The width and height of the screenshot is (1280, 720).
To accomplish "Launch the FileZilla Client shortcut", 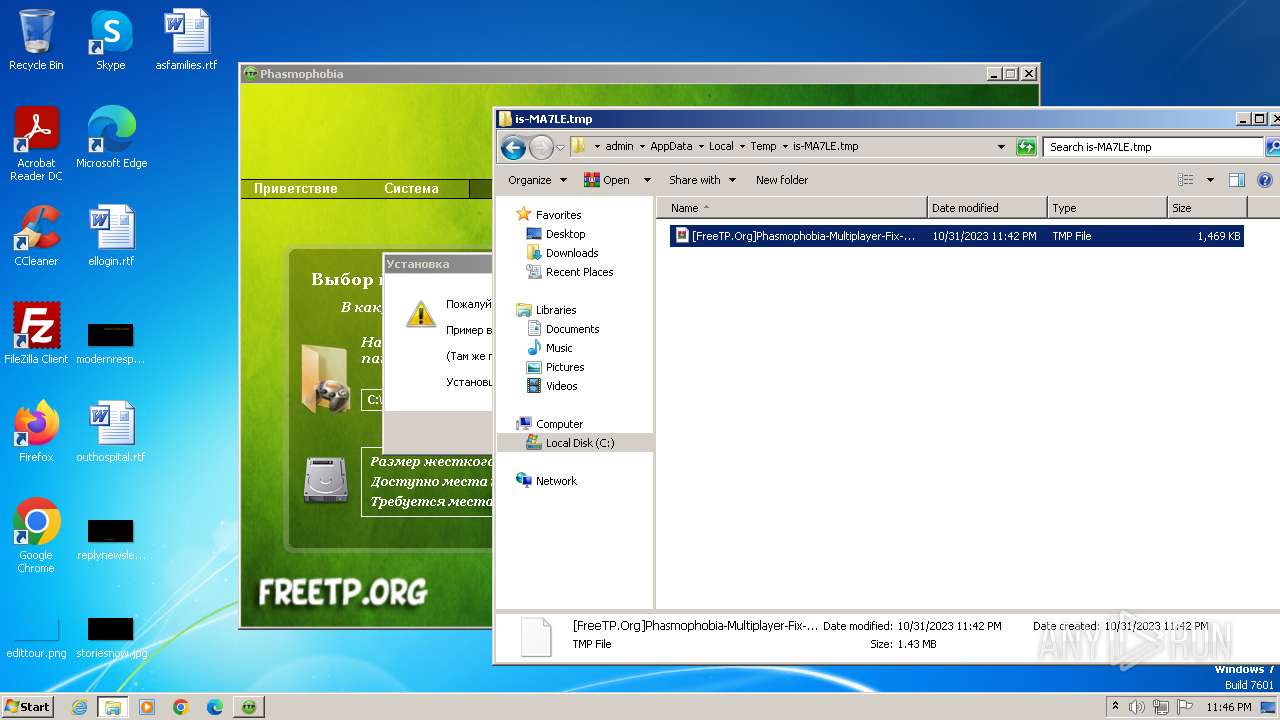I will 36,334.
